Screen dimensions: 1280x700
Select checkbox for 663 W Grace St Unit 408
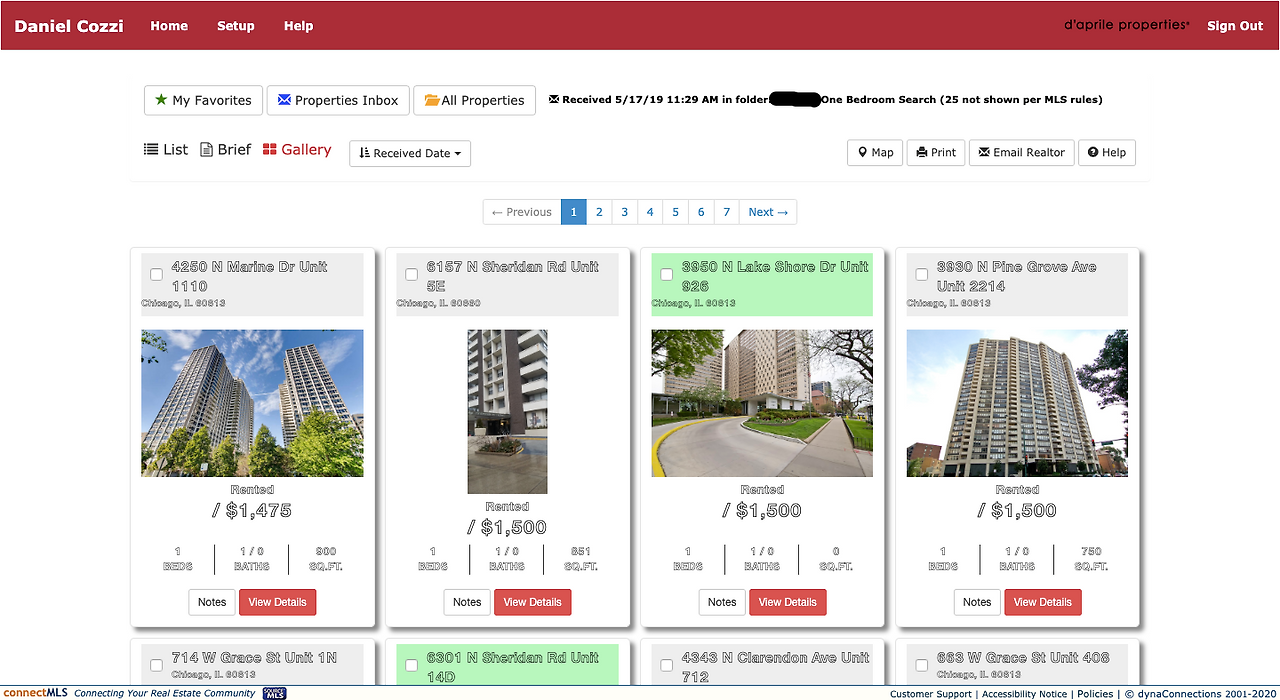921,665
